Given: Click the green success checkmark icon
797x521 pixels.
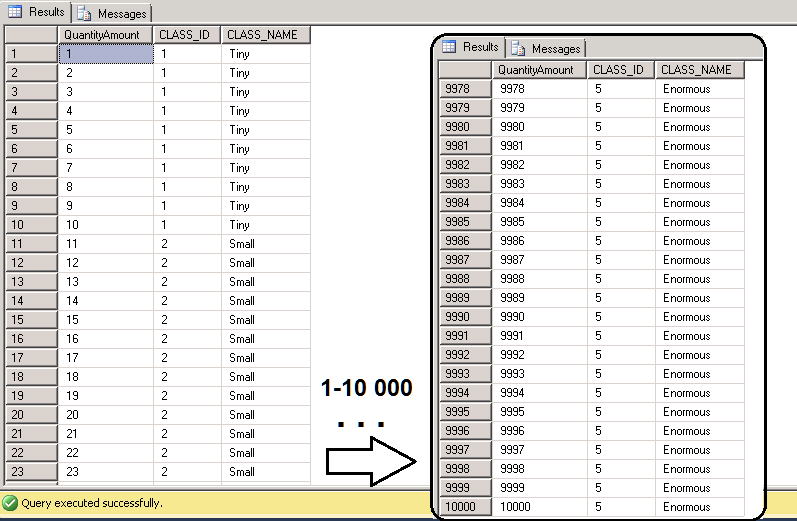Looking at the screenshot, I should coord(10,503).
